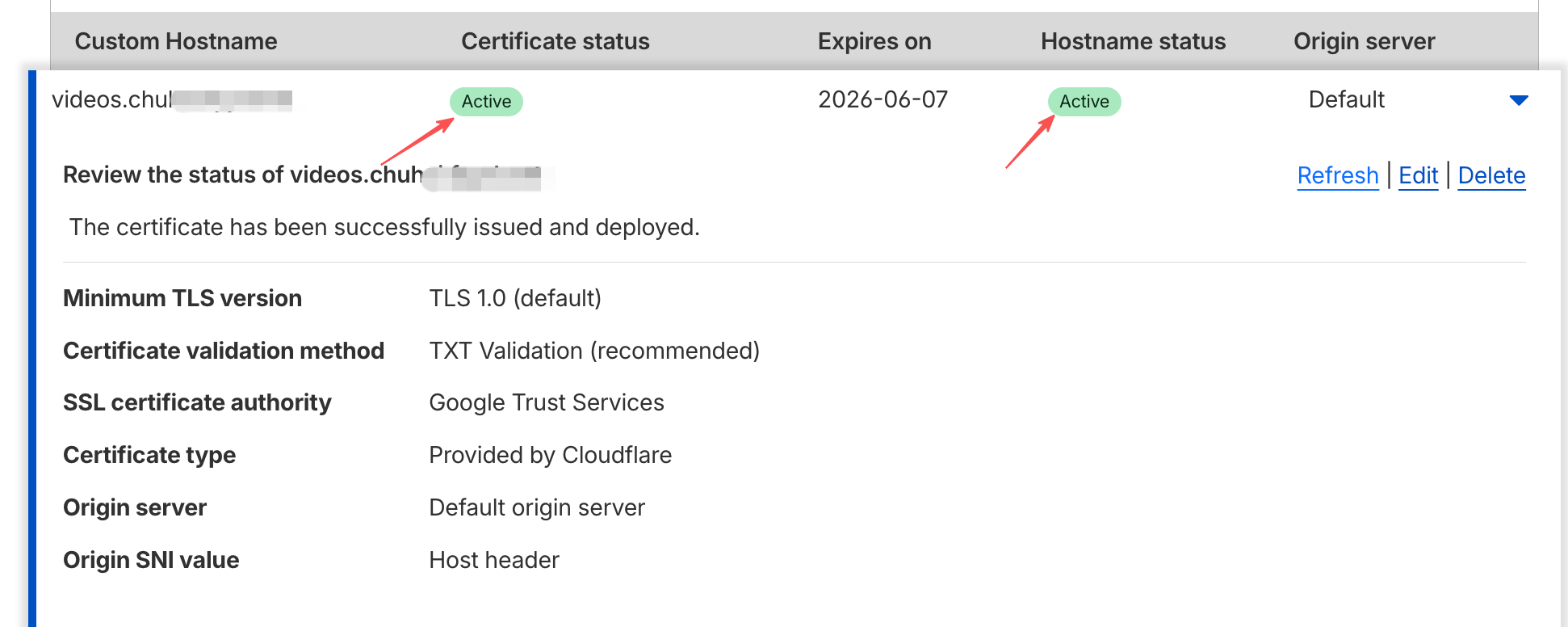The width and height of the screenshot is (1568, 627).
Task: Click the videos.chu hostname cell
Action: pos(171,99)
